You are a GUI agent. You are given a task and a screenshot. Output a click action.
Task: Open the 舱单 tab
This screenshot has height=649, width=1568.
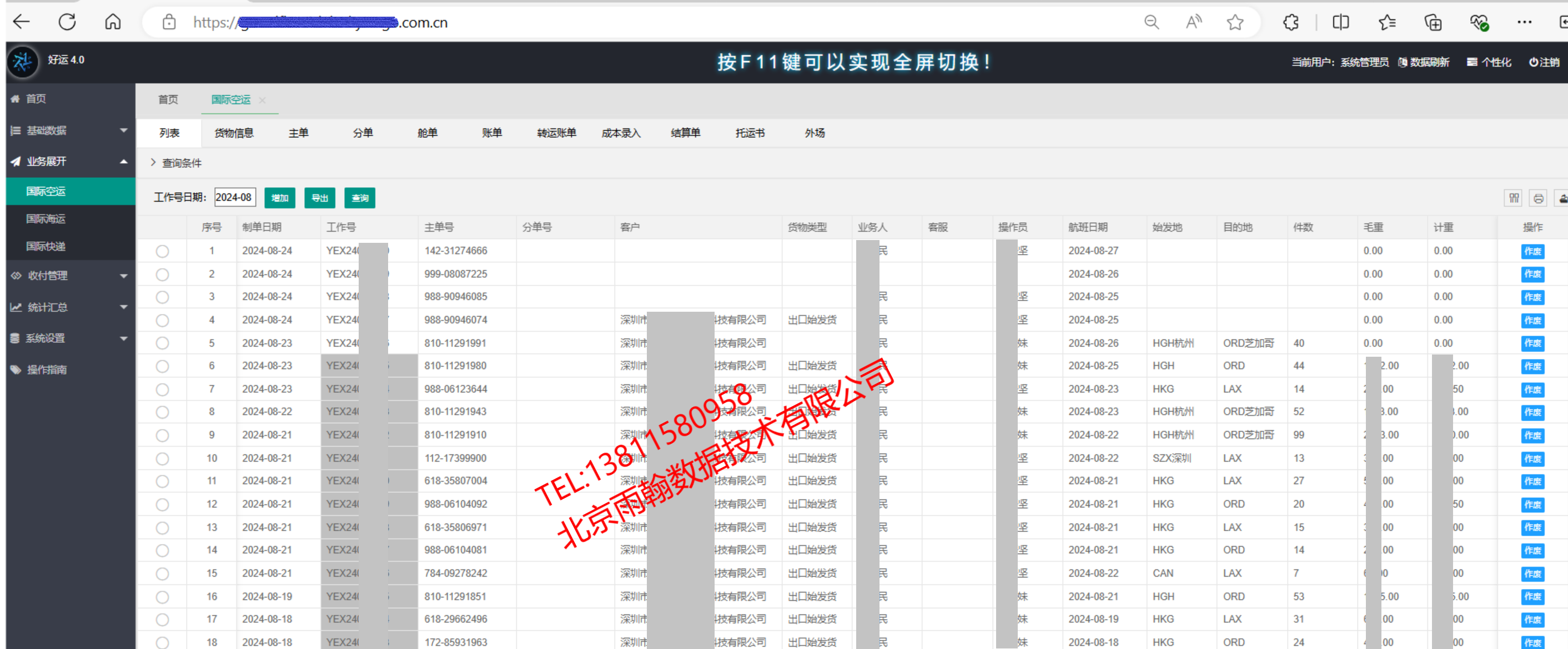(428, 133)
